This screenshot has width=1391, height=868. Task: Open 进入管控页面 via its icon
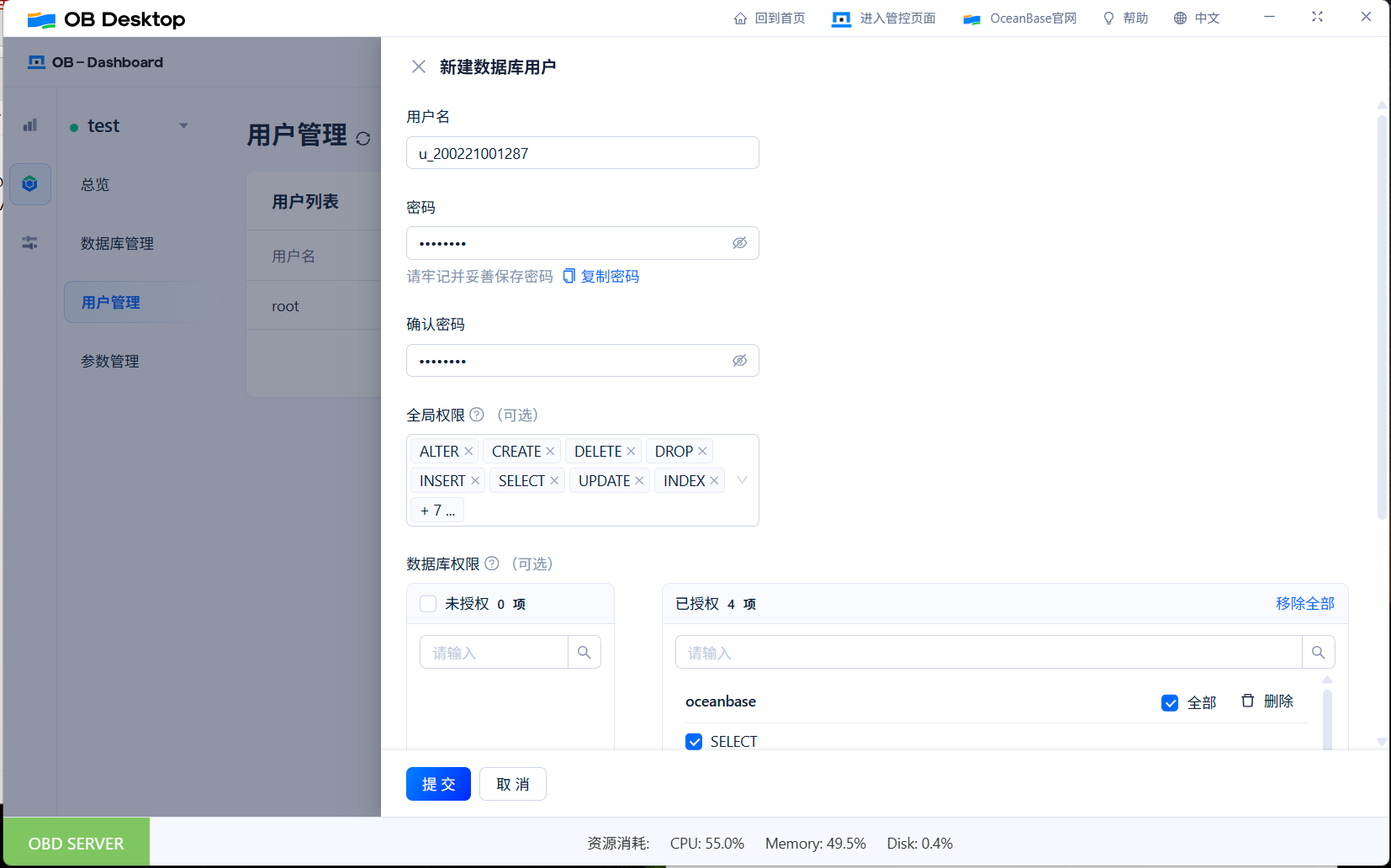point(841,18)
